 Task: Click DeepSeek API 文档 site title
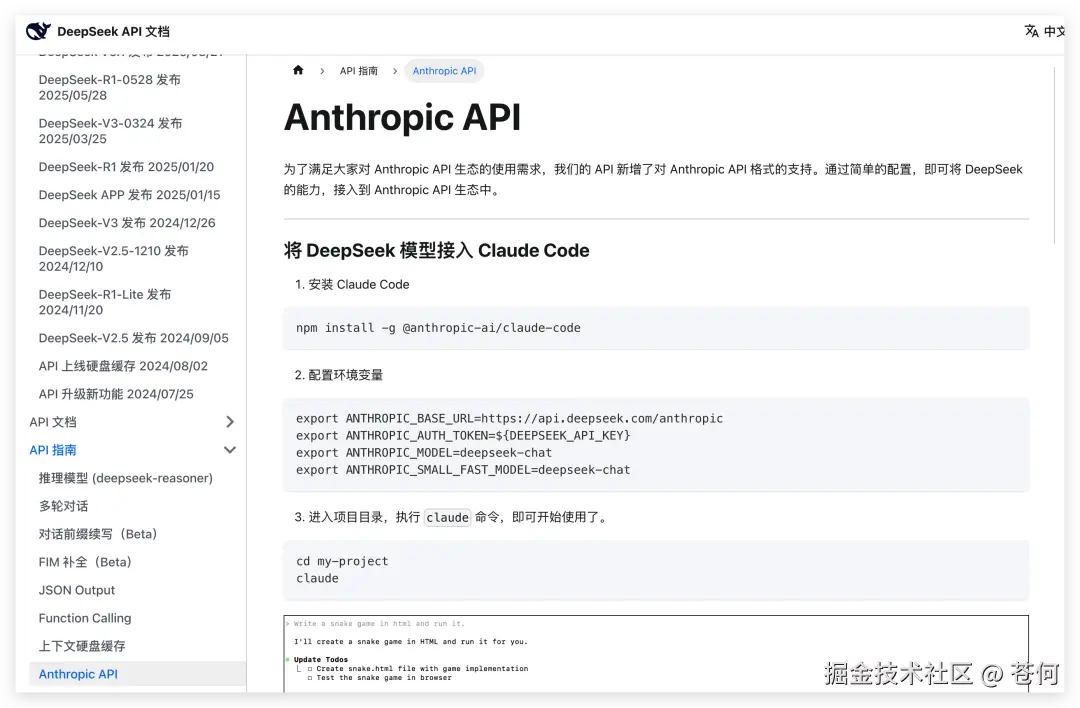113,31
